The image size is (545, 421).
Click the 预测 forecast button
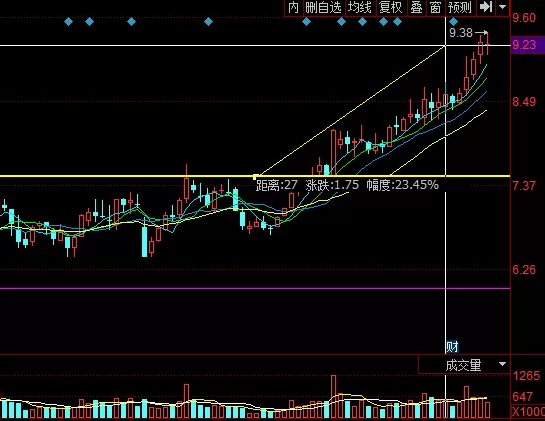click(x=459, y=7)
